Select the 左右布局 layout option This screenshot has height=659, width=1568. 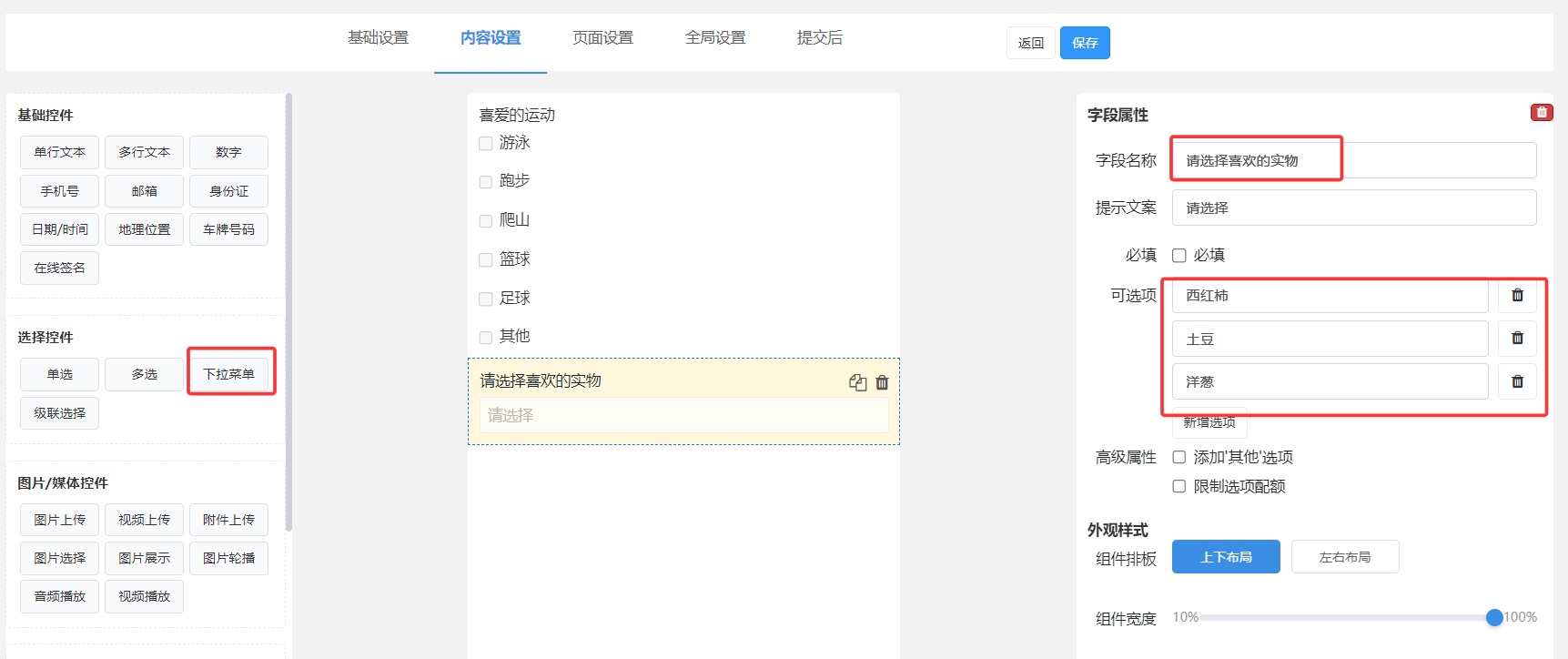click(1345, 557)
